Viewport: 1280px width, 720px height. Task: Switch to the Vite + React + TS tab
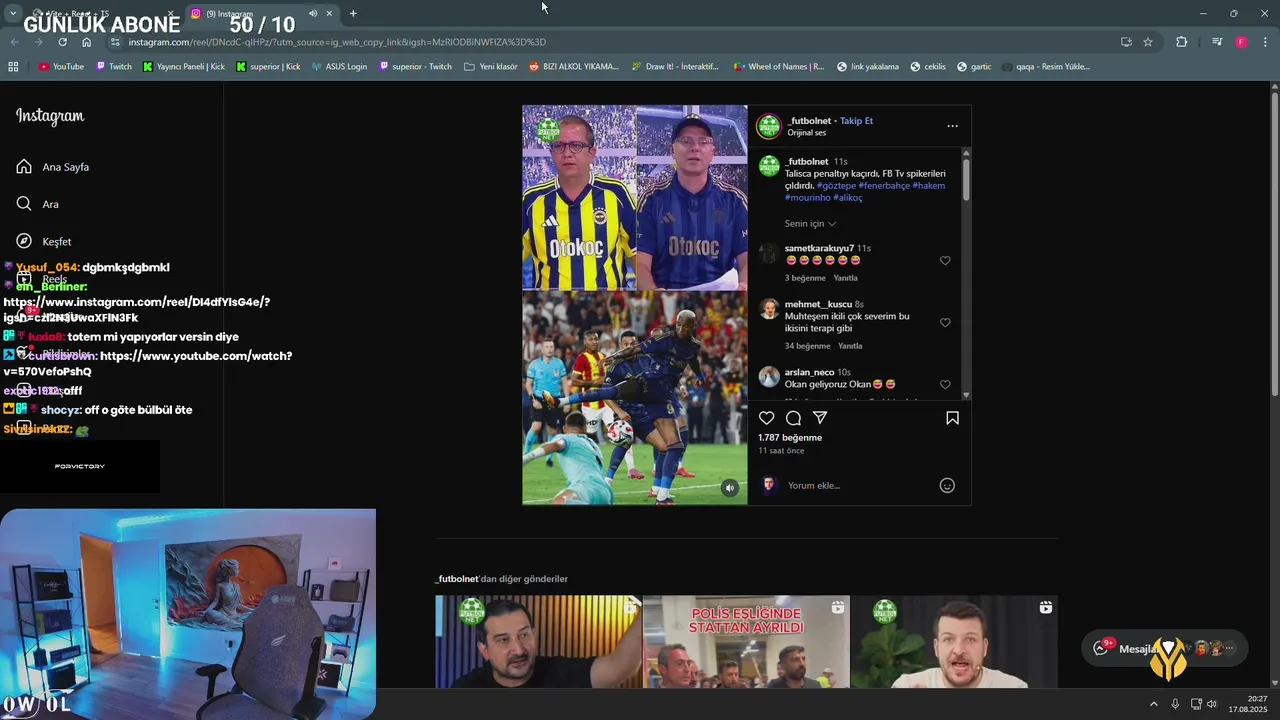point(100,14)
